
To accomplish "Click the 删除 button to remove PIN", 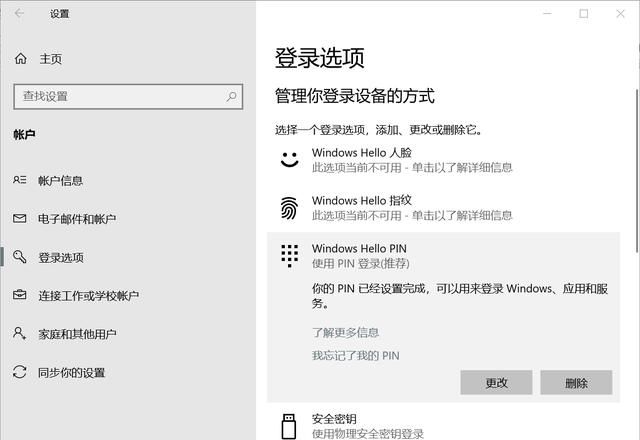I will [576, 382].
